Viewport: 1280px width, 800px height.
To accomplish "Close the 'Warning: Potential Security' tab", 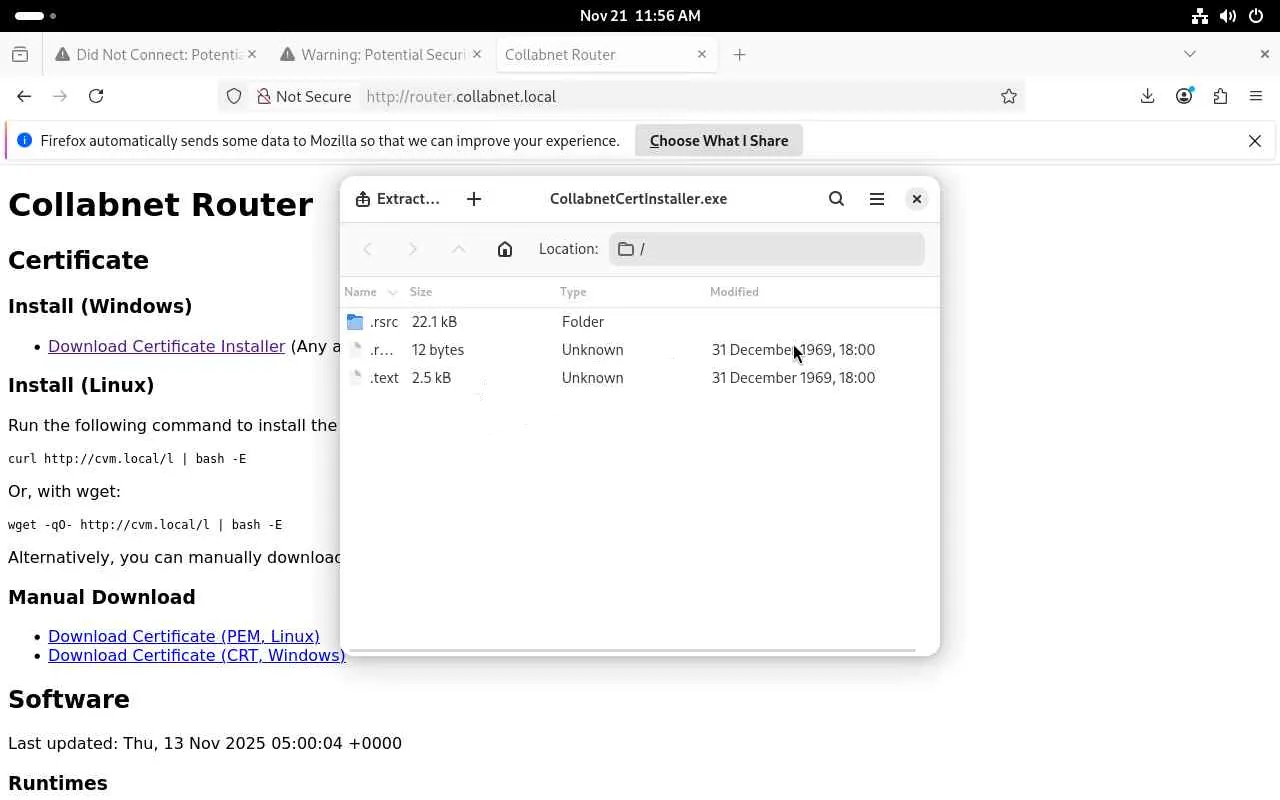I will 477,55.
